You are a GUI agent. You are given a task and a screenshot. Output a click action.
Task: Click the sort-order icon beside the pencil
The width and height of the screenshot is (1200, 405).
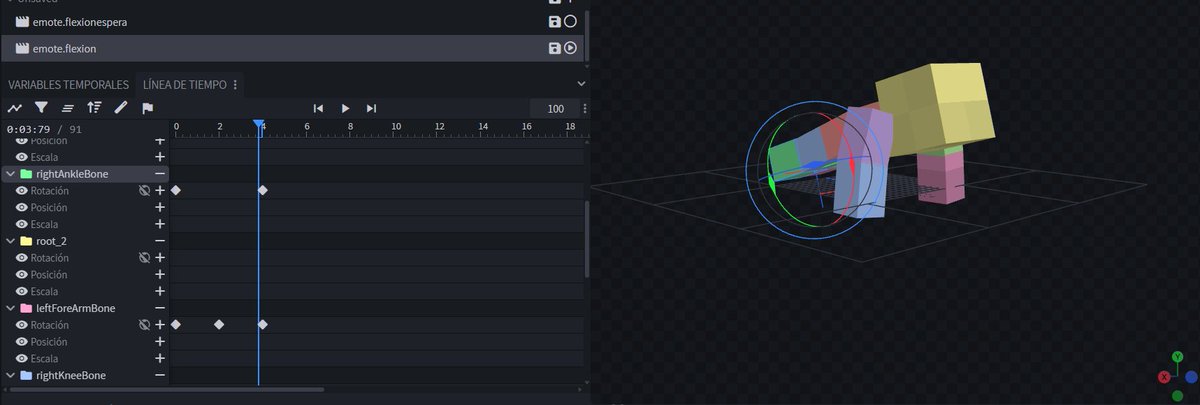[x=94, y=108]
